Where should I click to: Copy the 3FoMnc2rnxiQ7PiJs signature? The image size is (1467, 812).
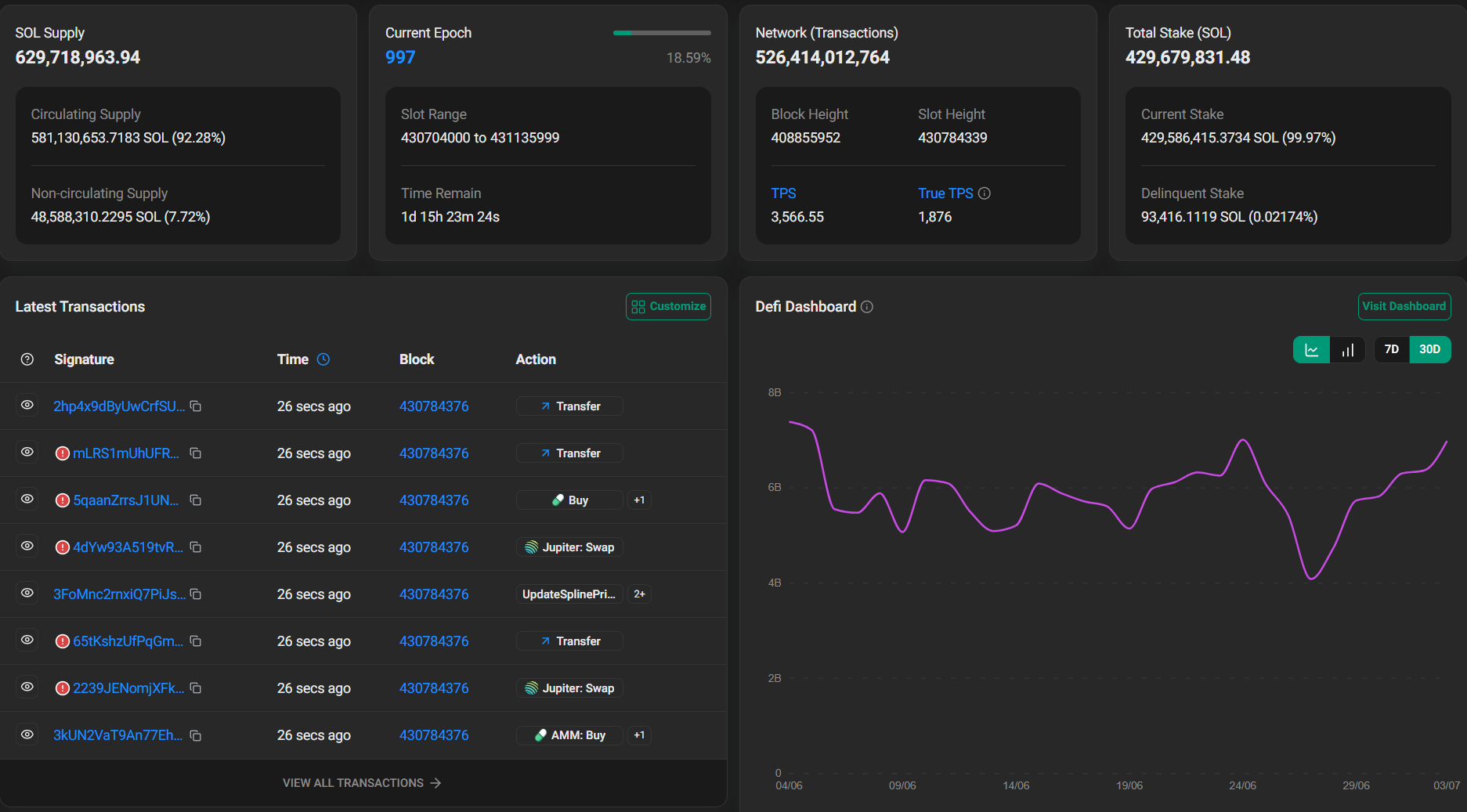tap(196, 594)
